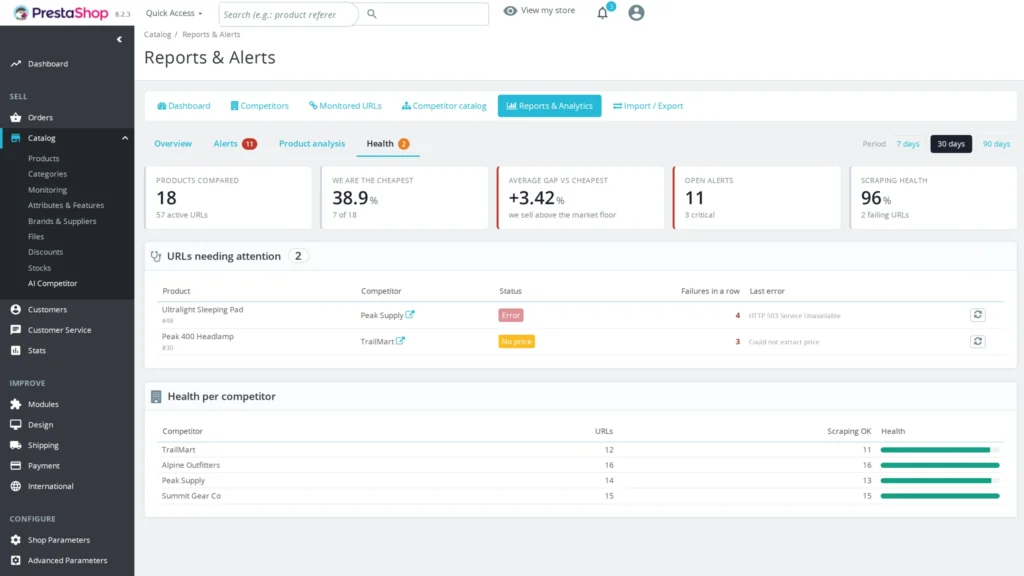Select the 90 days period
Image resolution: width=1024 pixels, height=576 pixels.
pos(997,144)
